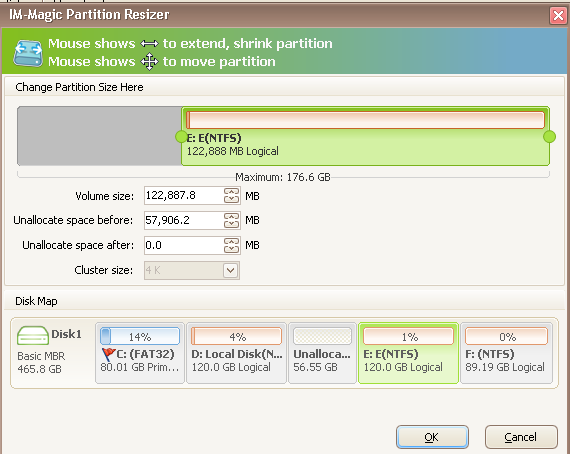Click the 4% usage bar of D:
570x454 pixels.
click(236, 336)
